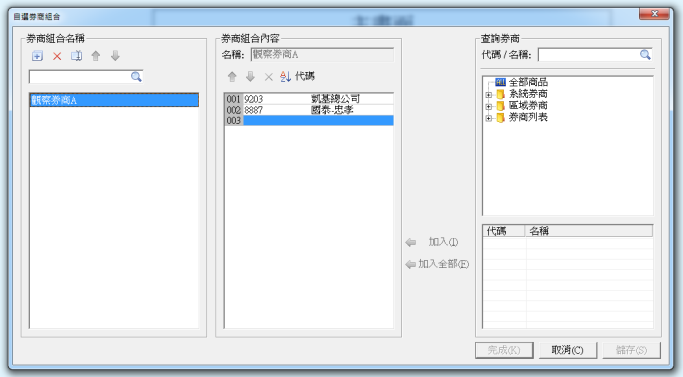Click the 代碼 column header in results
Image resolution: width=683 pixels, height=377 pixels.
(x=504, y=231)
